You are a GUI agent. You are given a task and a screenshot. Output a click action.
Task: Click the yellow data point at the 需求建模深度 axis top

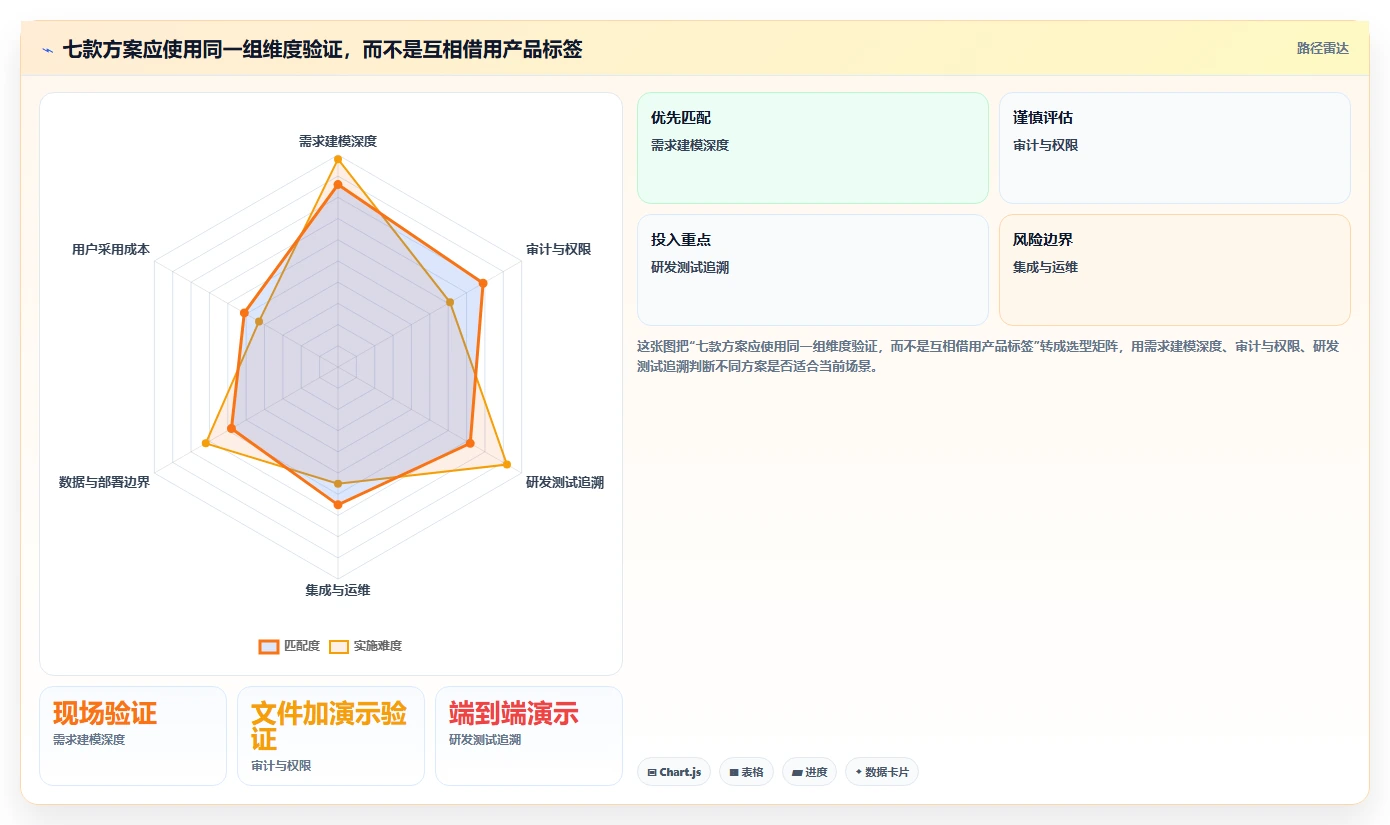[x=338, y=159]
